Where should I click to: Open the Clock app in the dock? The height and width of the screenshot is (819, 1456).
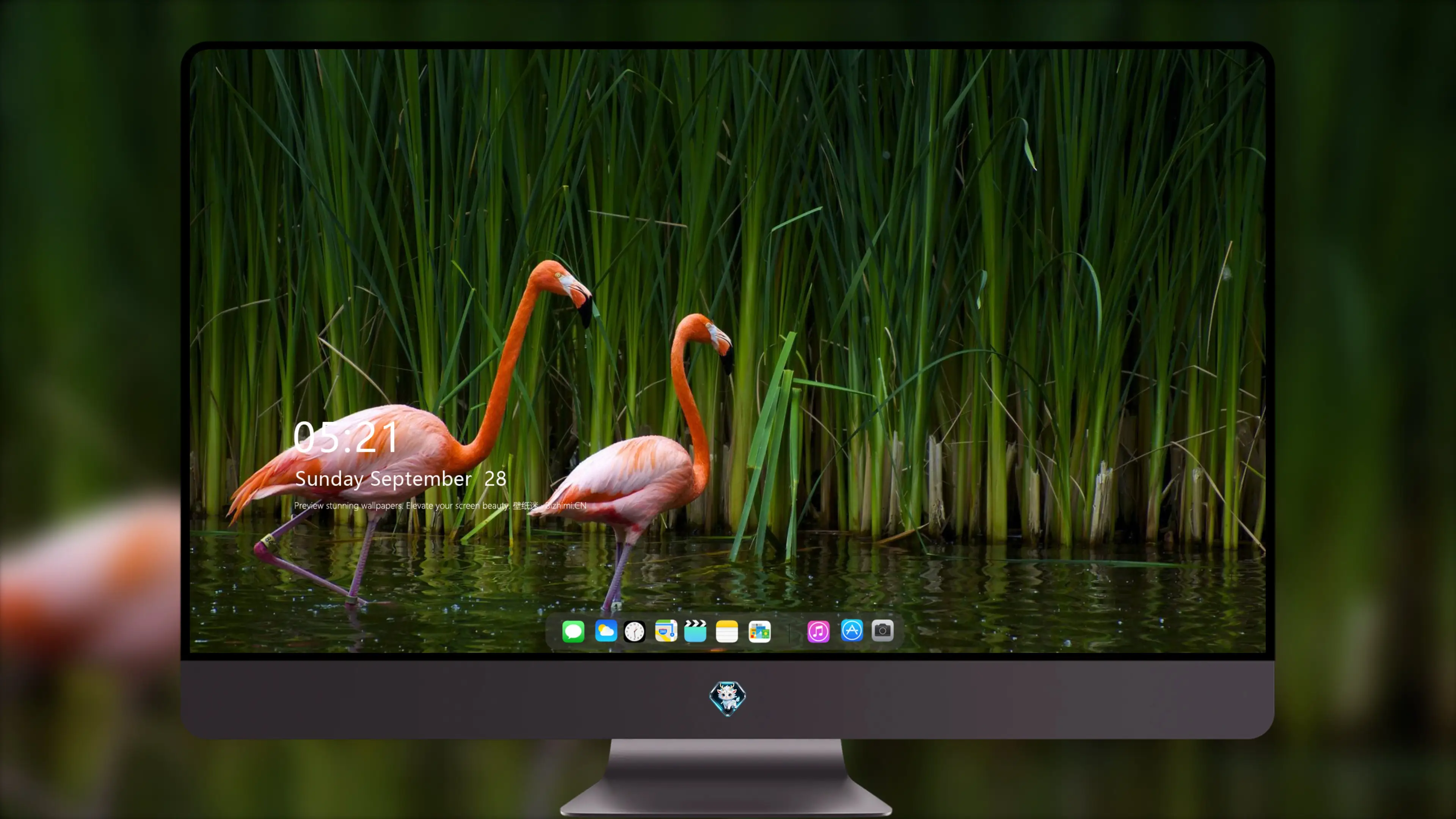point(634,631)
